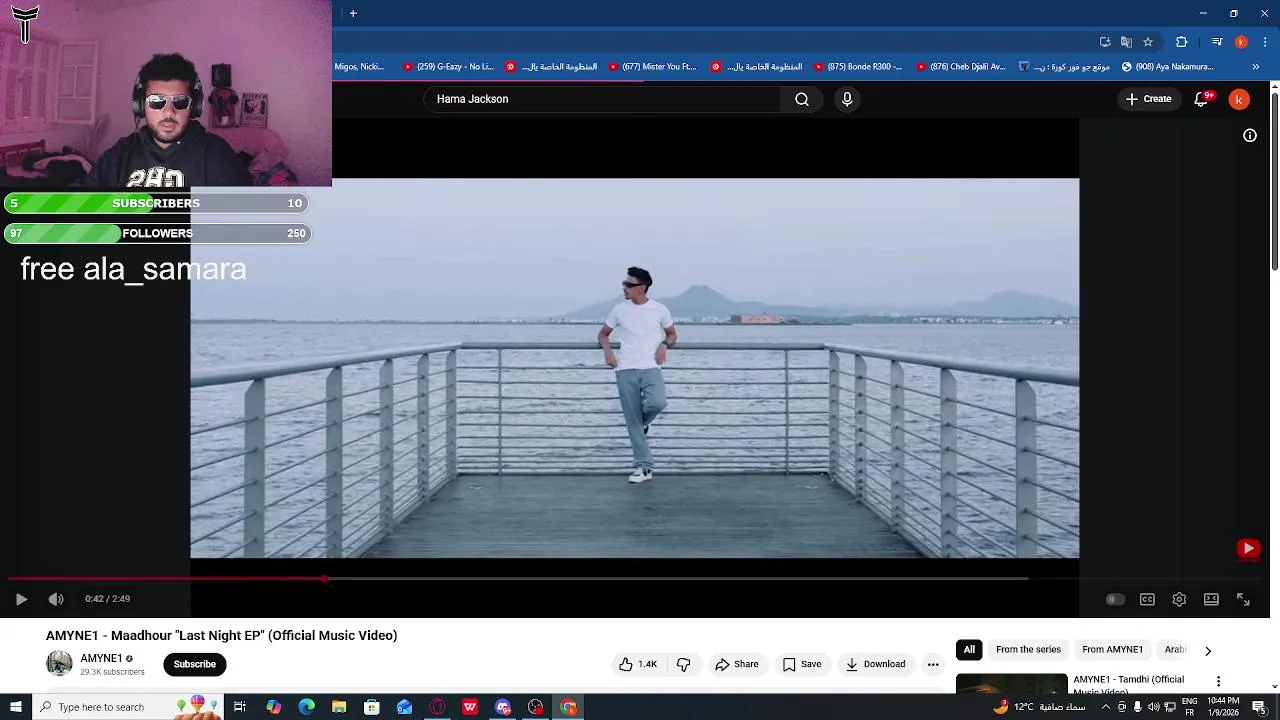Image resolution: width=1280 pixels, height=720 pixels.
Task: Expand hidden bookmarks with double chevron
Action: click(1256, 67)
